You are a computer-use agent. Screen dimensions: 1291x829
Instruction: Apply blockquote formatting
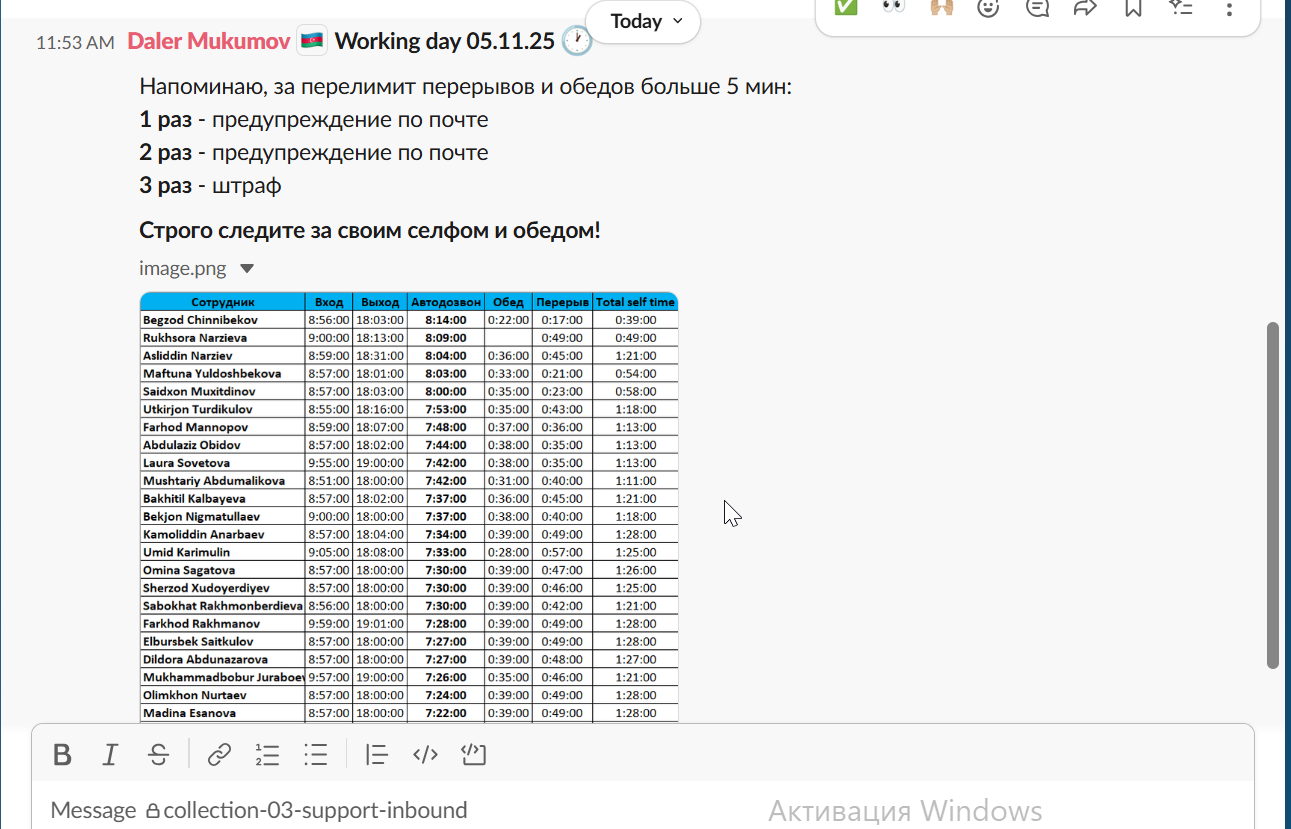(376, 755)
